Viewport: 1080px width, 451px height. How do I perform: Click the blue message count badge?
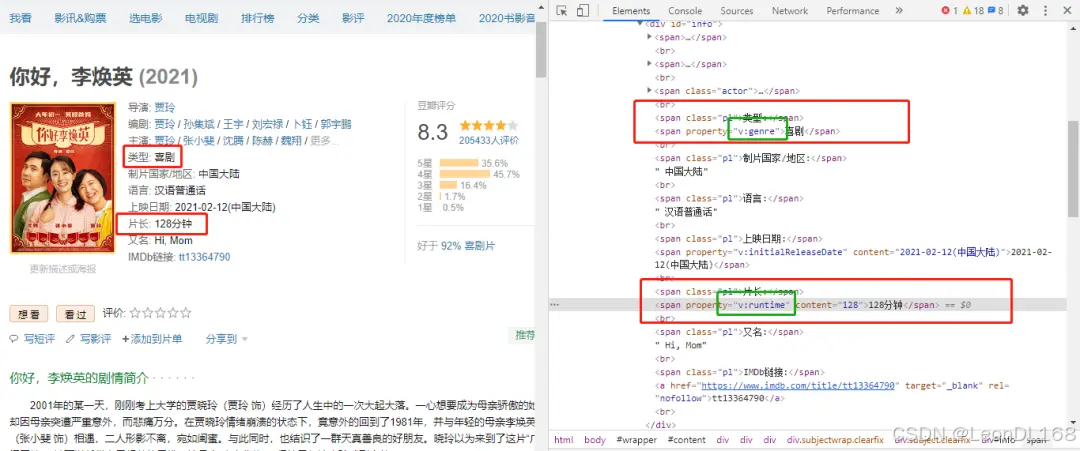pos(996,10)
